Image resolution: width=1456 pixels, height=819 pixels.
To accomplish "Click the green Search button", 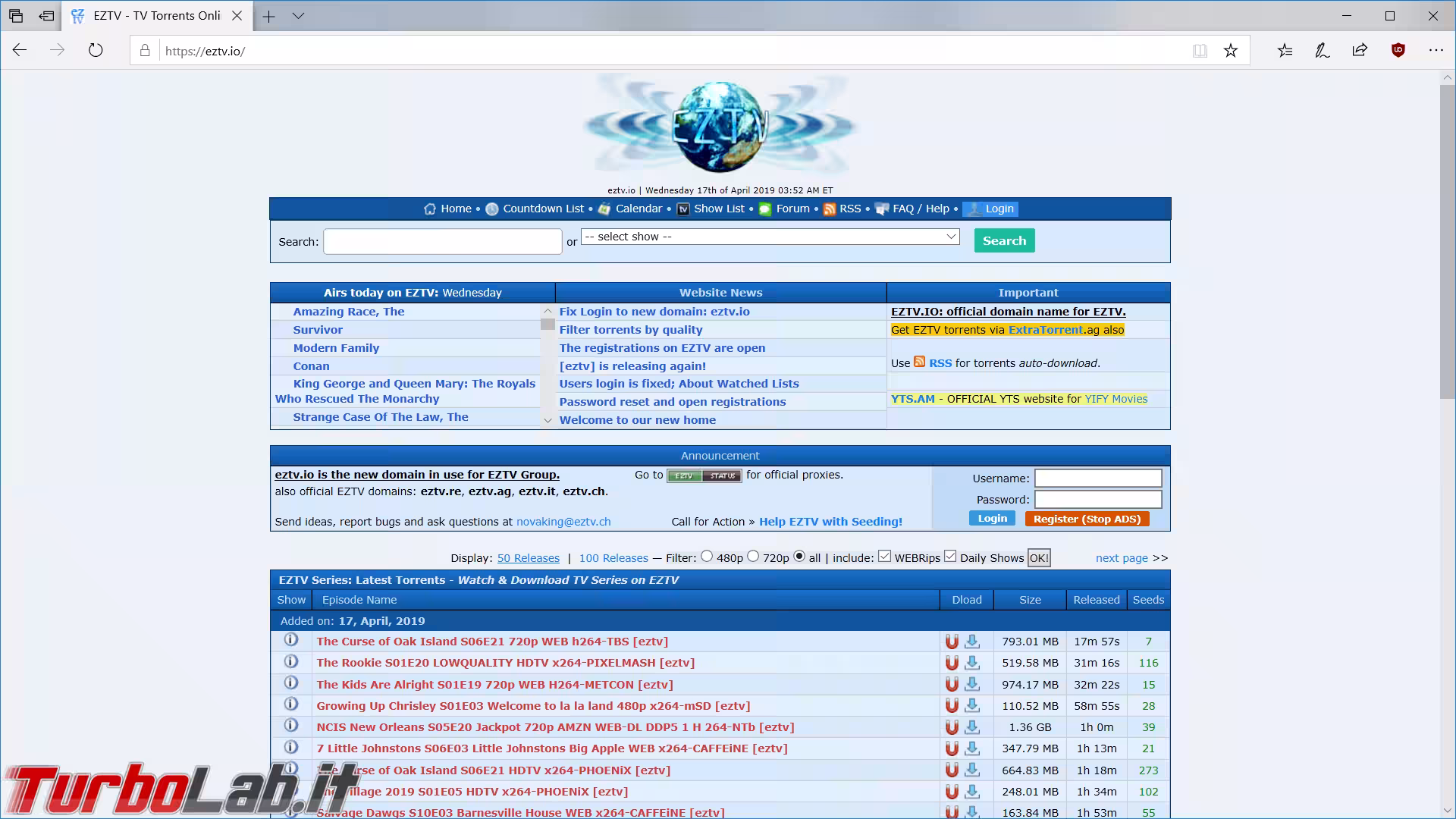I will pos(1004,241).
